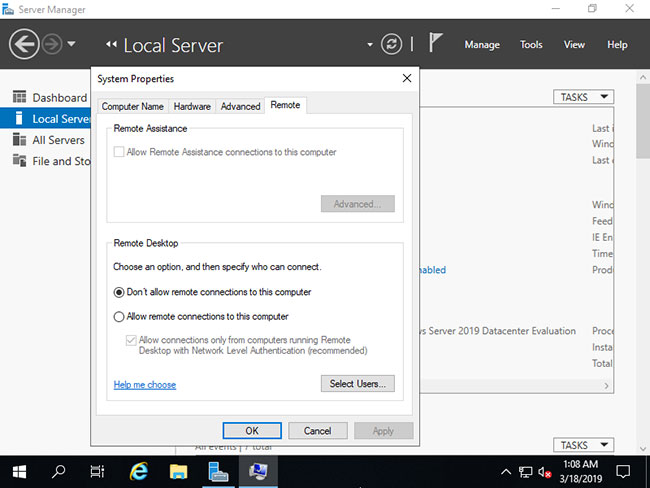
Task: Switch to the Hardware tab
Action: pyautogui.click(x=192, y=107)
